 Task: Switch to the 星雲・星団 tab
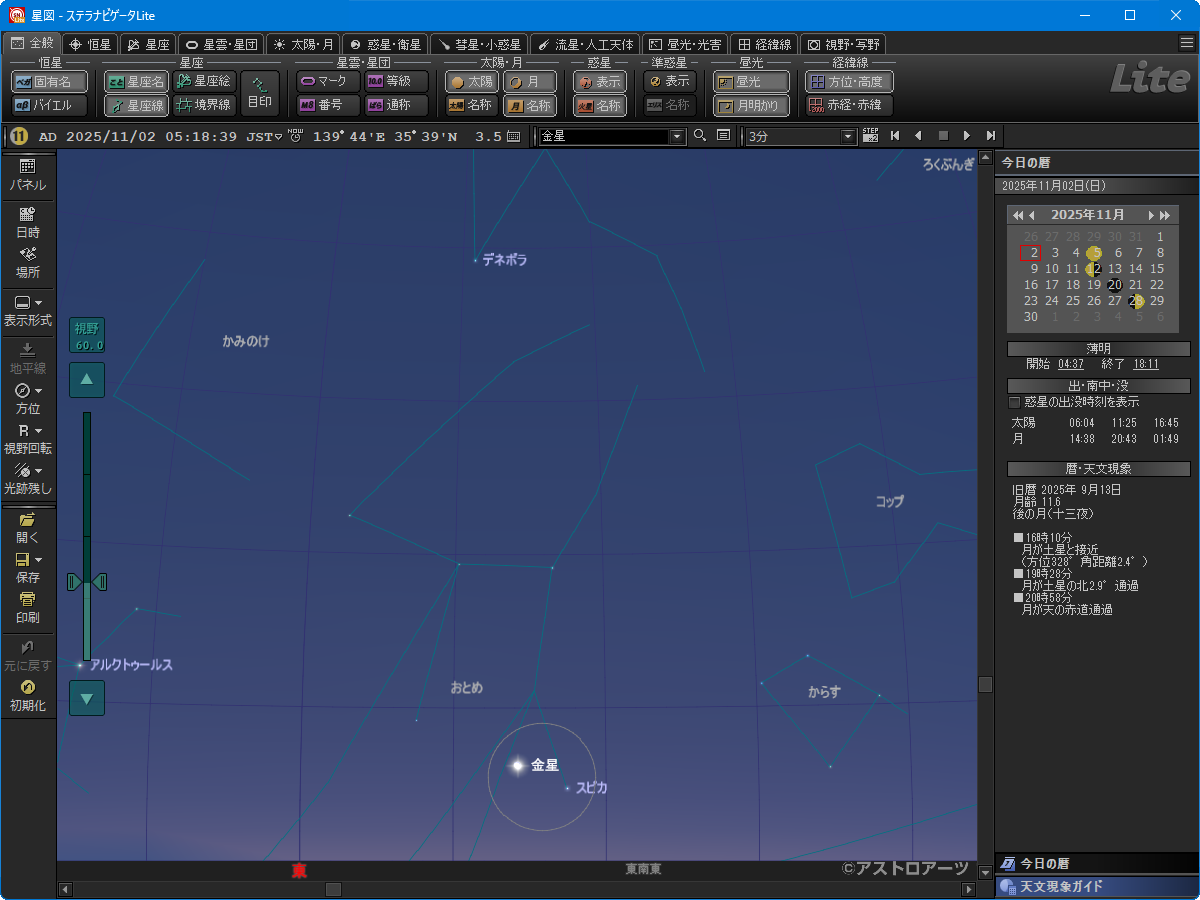point(221,44)
